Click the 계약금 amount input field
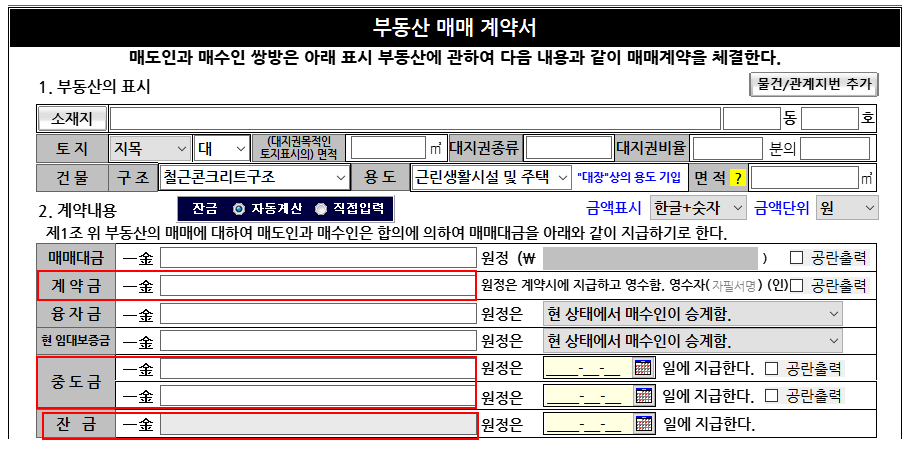 pyautogui.click(x=318, y=286)
